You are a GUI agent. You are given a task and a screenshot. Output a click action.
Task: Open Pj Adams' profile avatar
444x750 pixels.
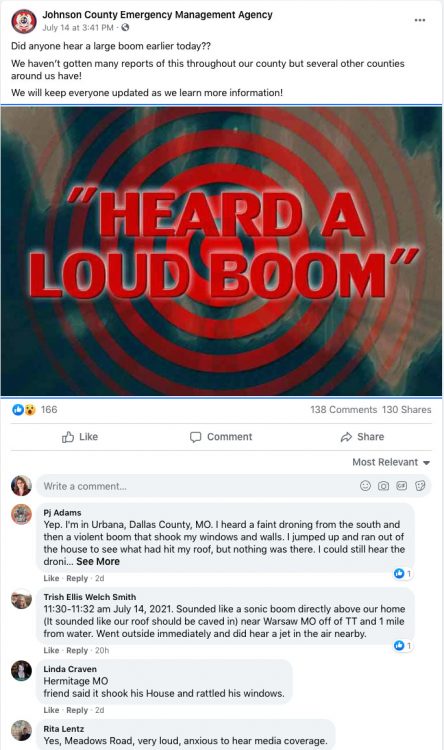click(22, 514)
